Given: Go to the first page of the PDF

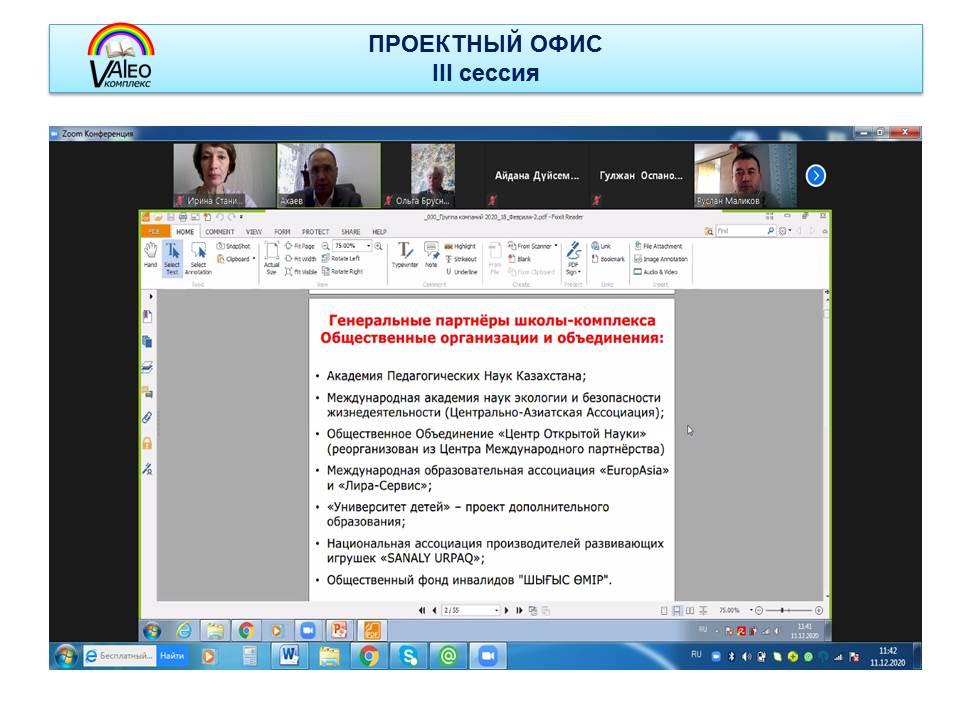Looking at the screenshot, I should tap(422, 610).
